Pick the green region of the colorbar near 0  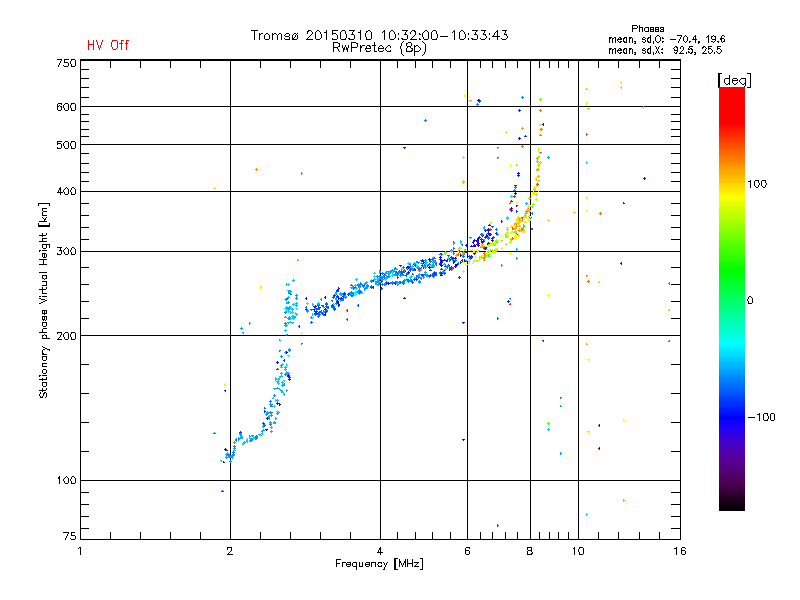(732, 278)
